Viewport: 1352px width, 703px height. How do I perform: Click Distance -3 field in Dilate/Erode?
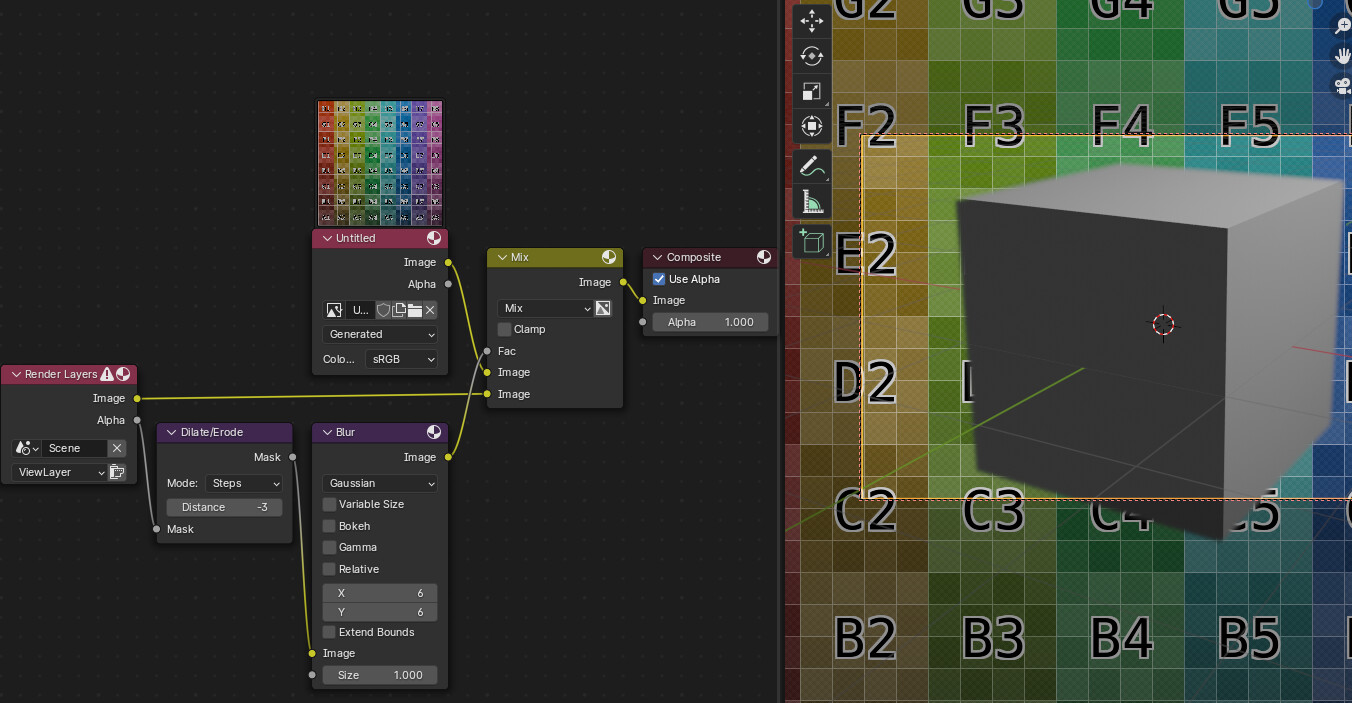224,507
